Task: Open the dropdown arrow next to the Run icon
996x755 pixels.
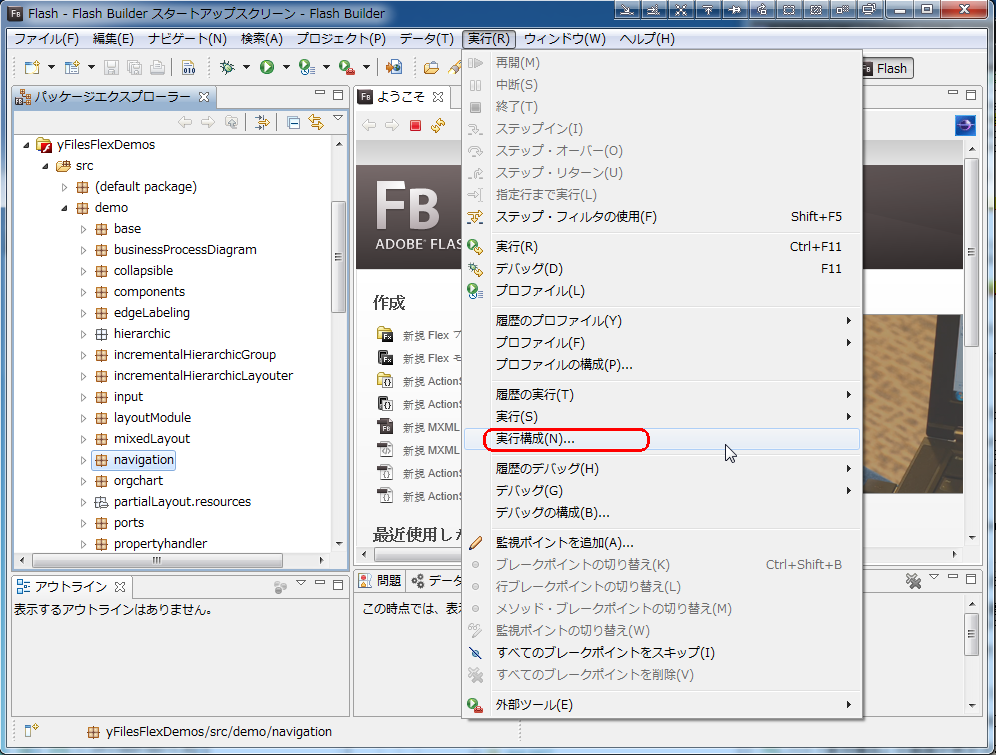Action: point(286,67)
